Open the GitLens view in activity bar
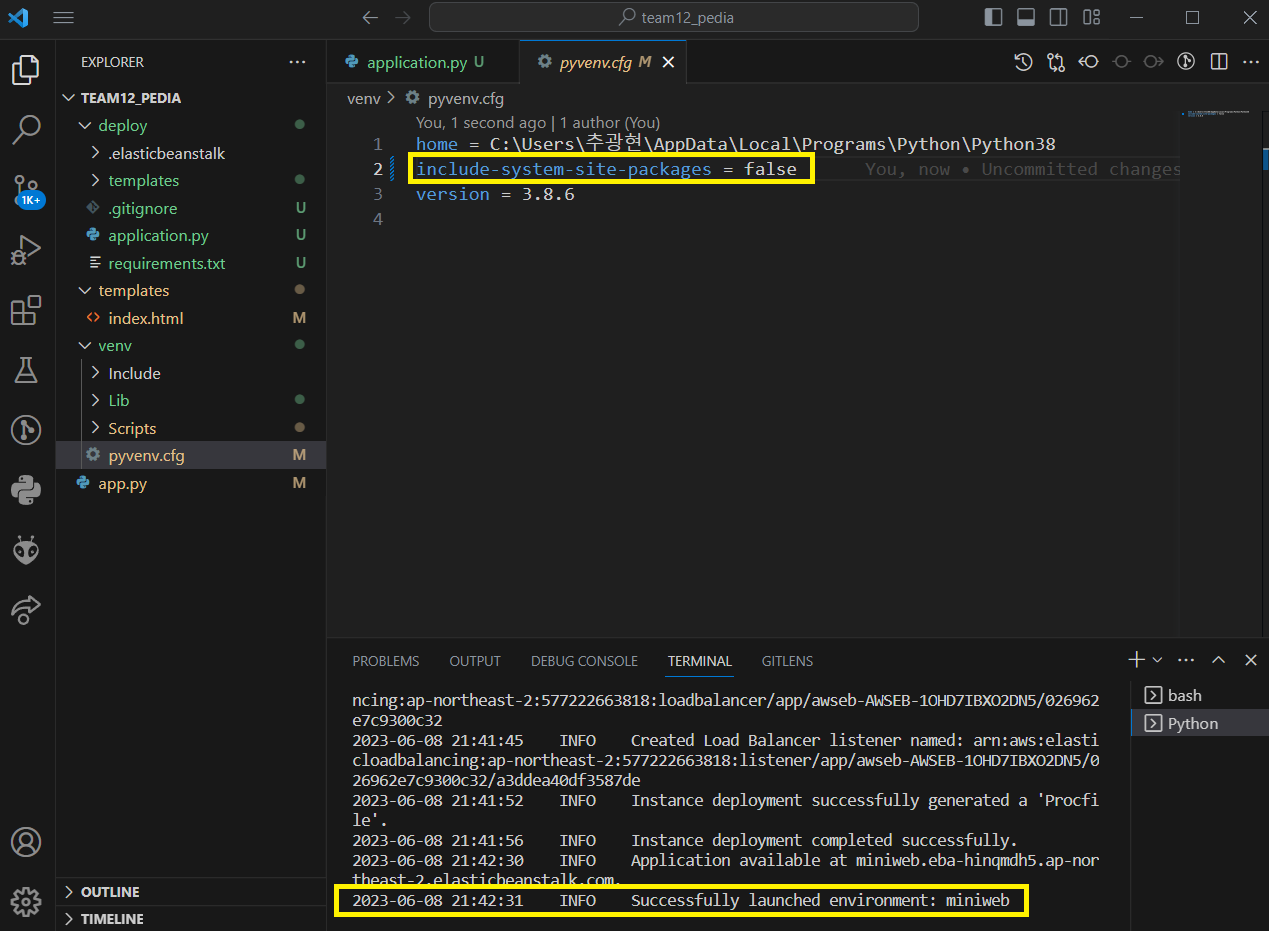The width and height of the screenshot is (1269, 931). (x=26, y=430)
